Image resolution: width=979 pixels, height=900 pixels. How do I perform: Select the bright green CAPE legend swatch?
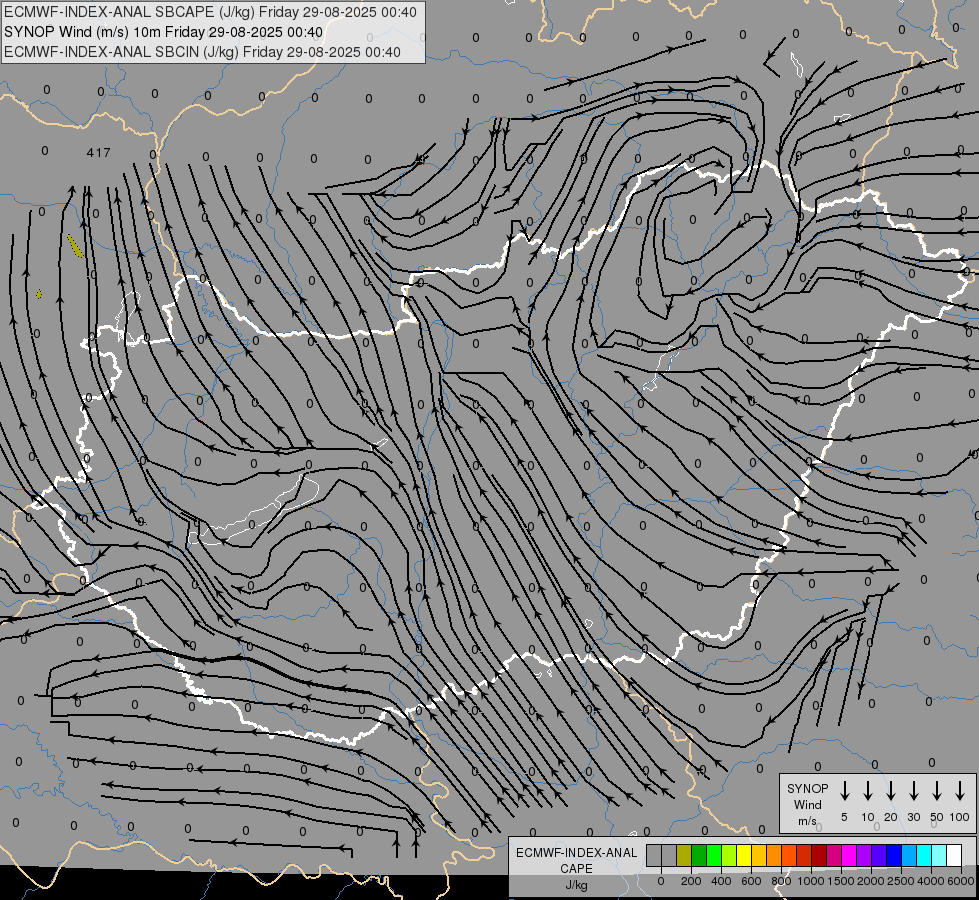(714, 855)
